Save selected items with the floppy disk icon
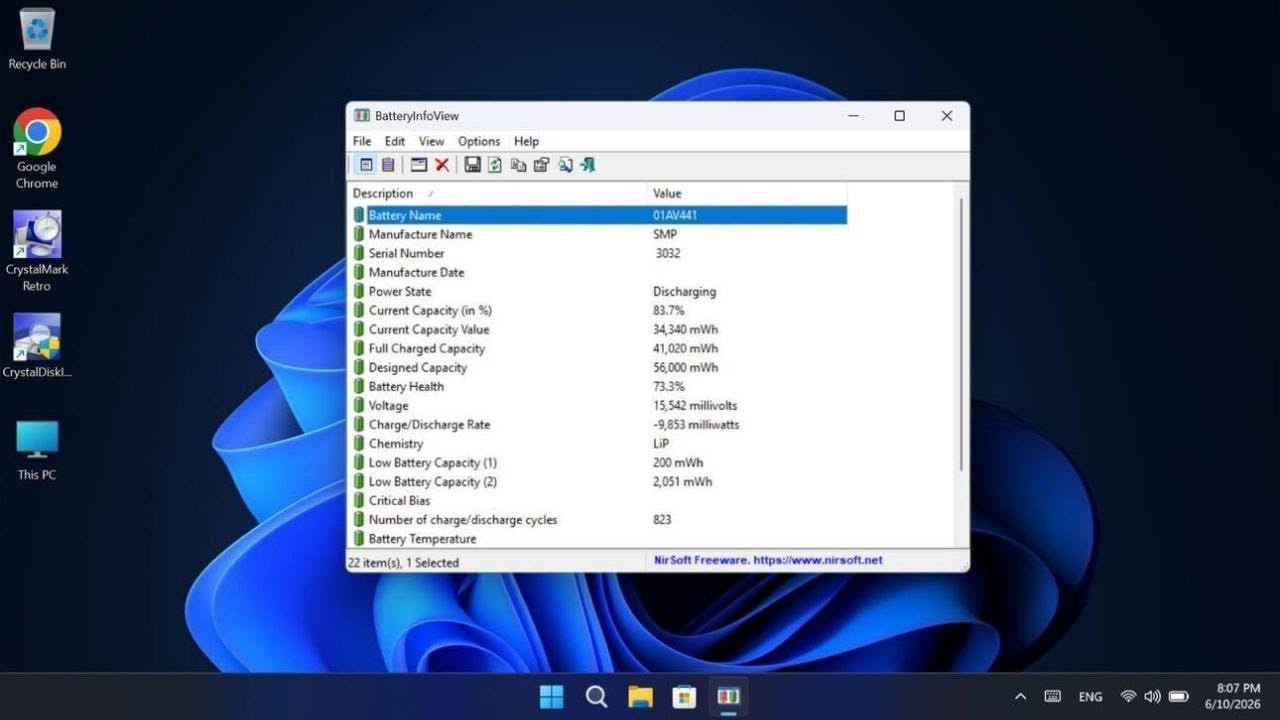Image resolution: width=1280 pixels, height=720 pixels. pyautogui.click(x=472, y=165)
